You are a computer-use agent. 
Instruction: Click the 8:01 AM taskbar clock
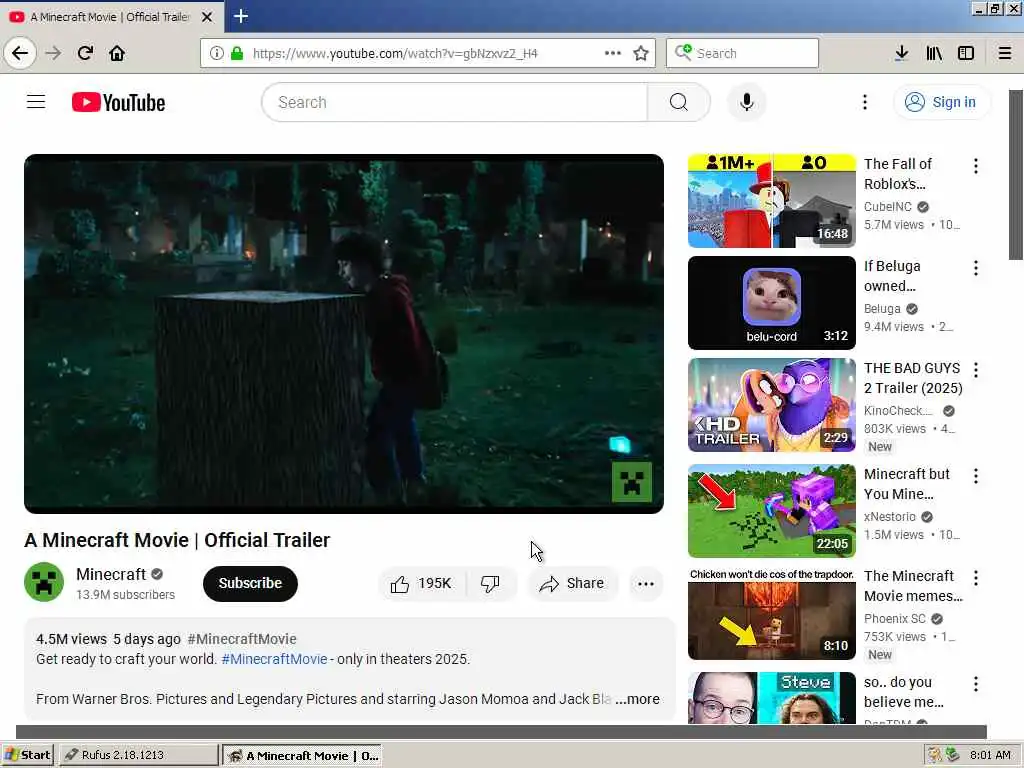(990, 755)
